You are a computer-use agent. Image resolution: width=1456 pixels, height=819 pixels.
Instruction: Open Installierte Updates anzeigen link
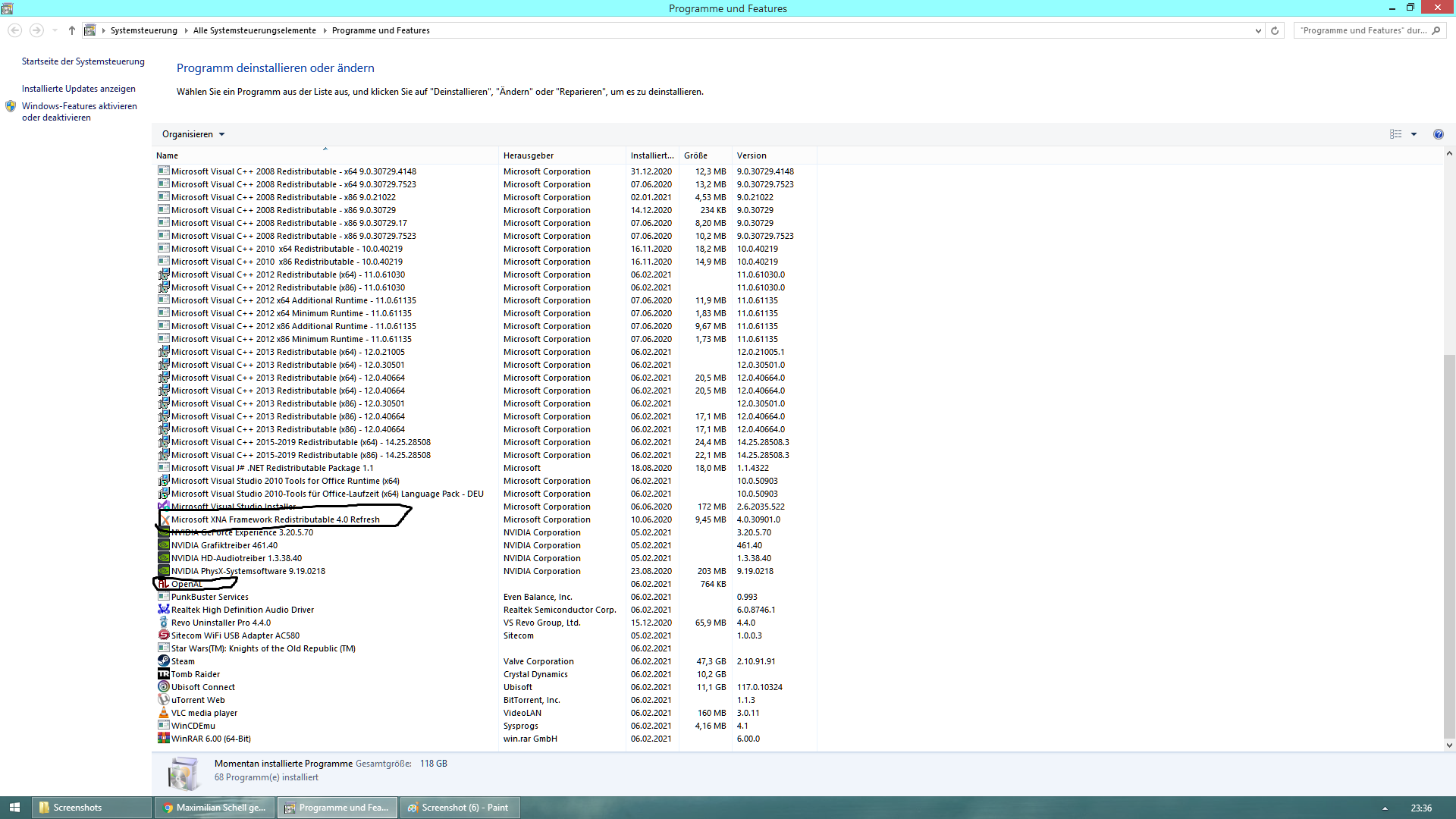[x=79, y=89]
